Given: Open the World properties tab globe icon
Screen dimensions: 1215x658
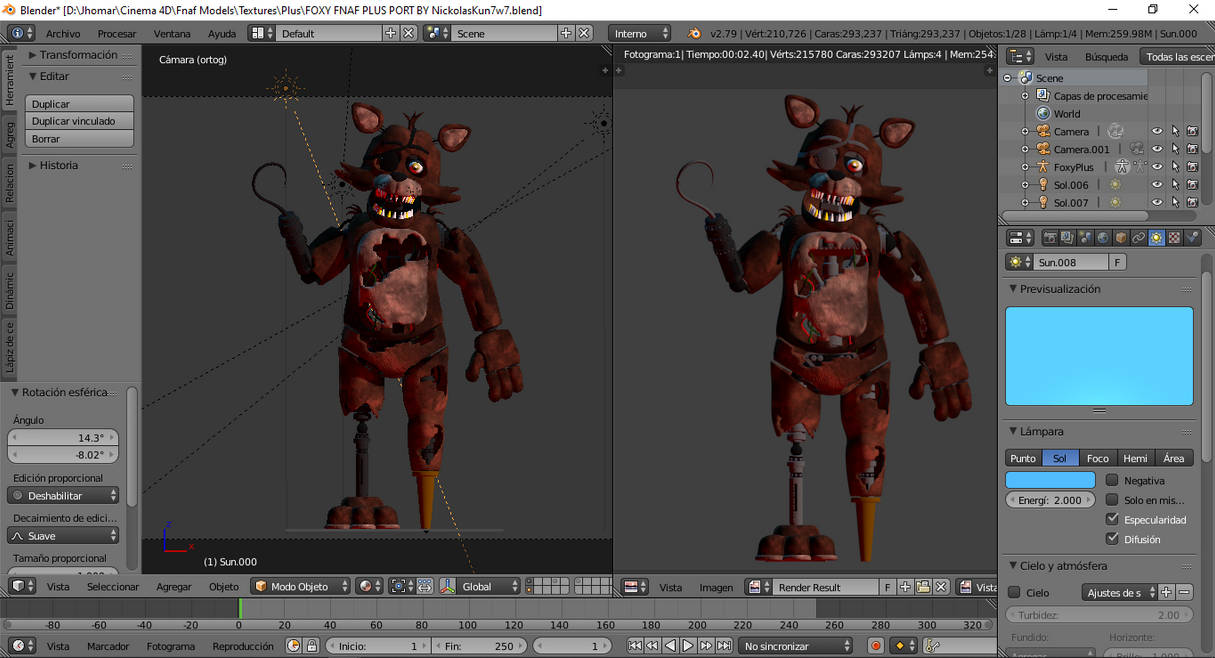Looking at the screenshot, I should tap(1103, 238).
